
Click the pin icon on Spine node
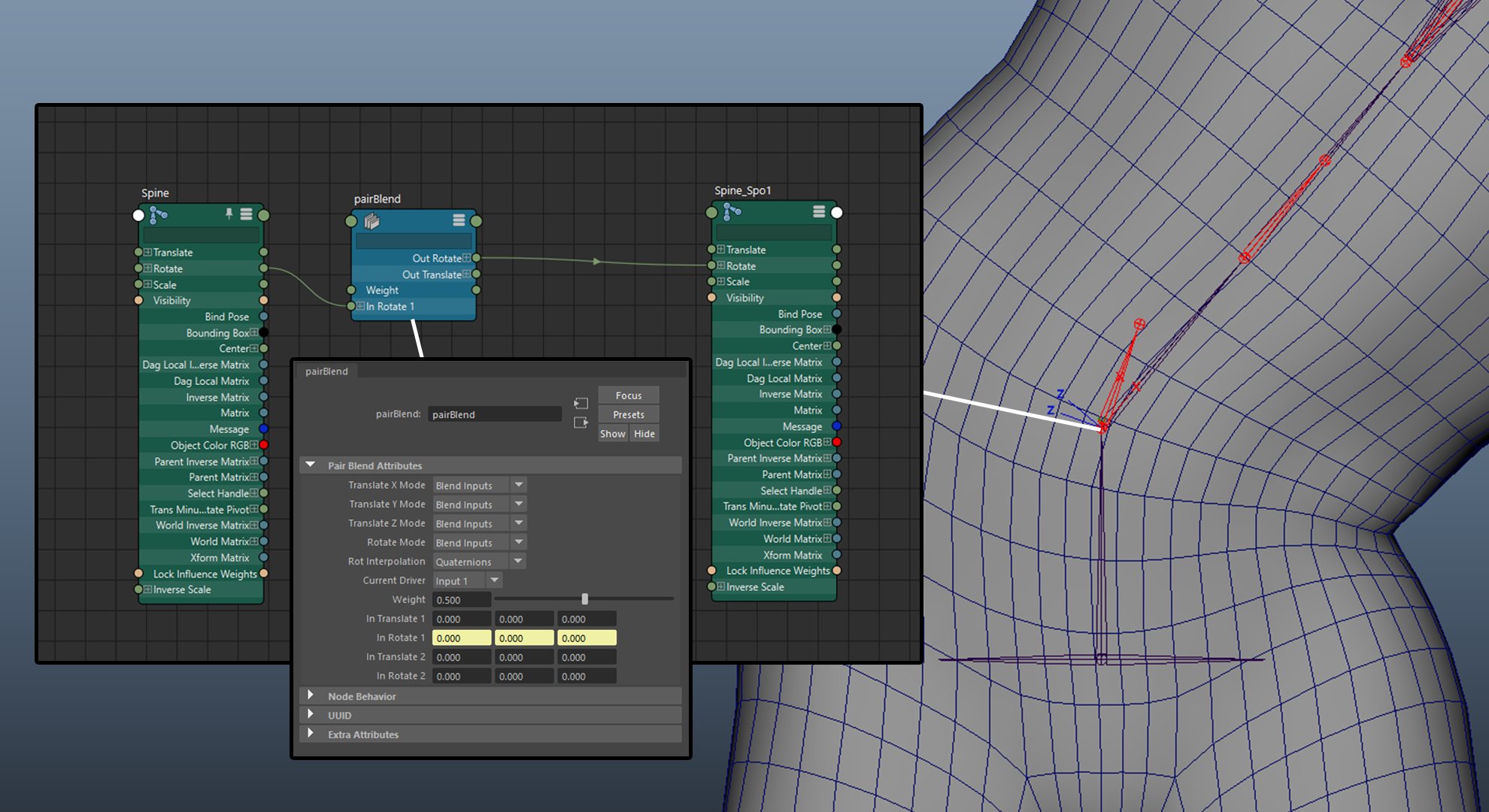pyautogui.click(x=229, y=214)
